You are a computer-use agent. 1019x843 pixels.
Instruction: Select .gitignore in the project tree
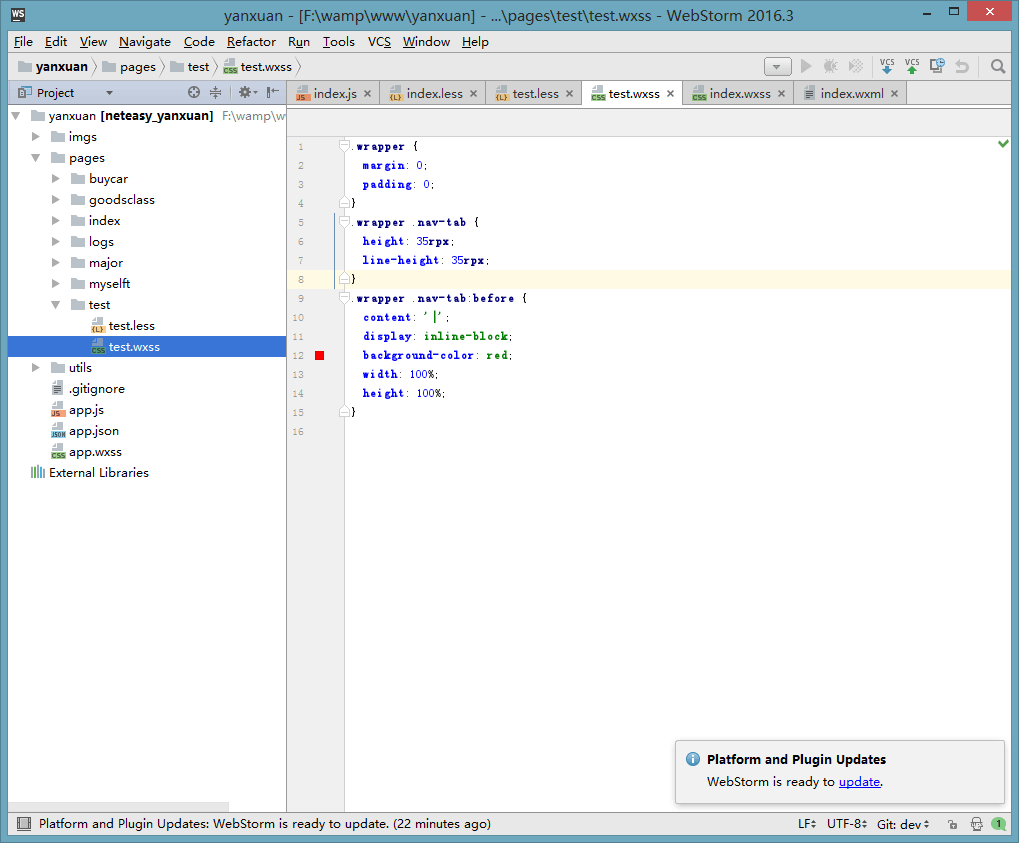pos(96,389)
